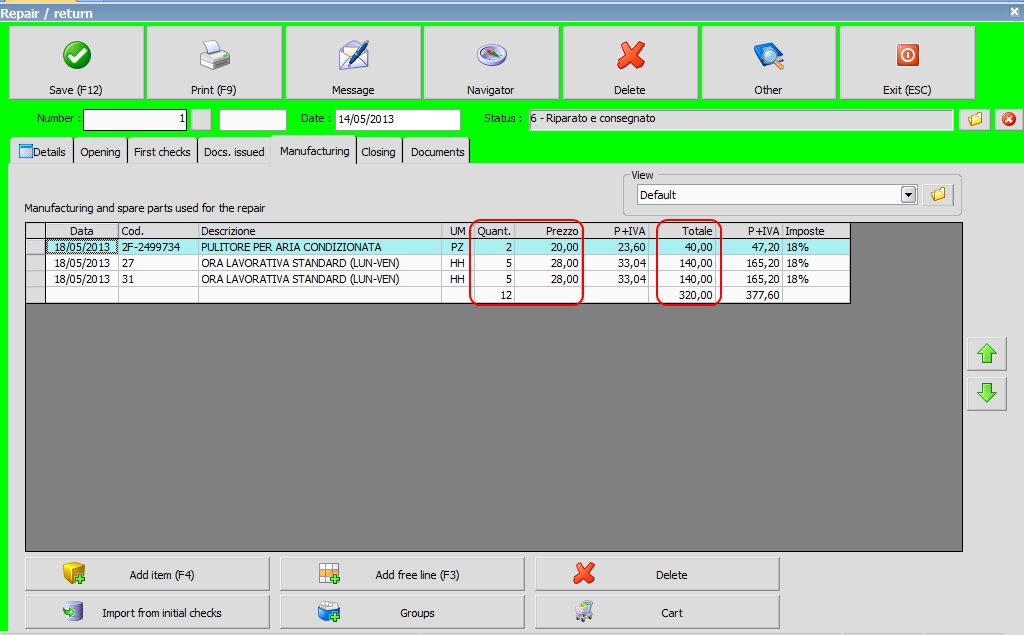Click the red X Delete icon in toolbar

pyautogui.click(x=630, y=56)
